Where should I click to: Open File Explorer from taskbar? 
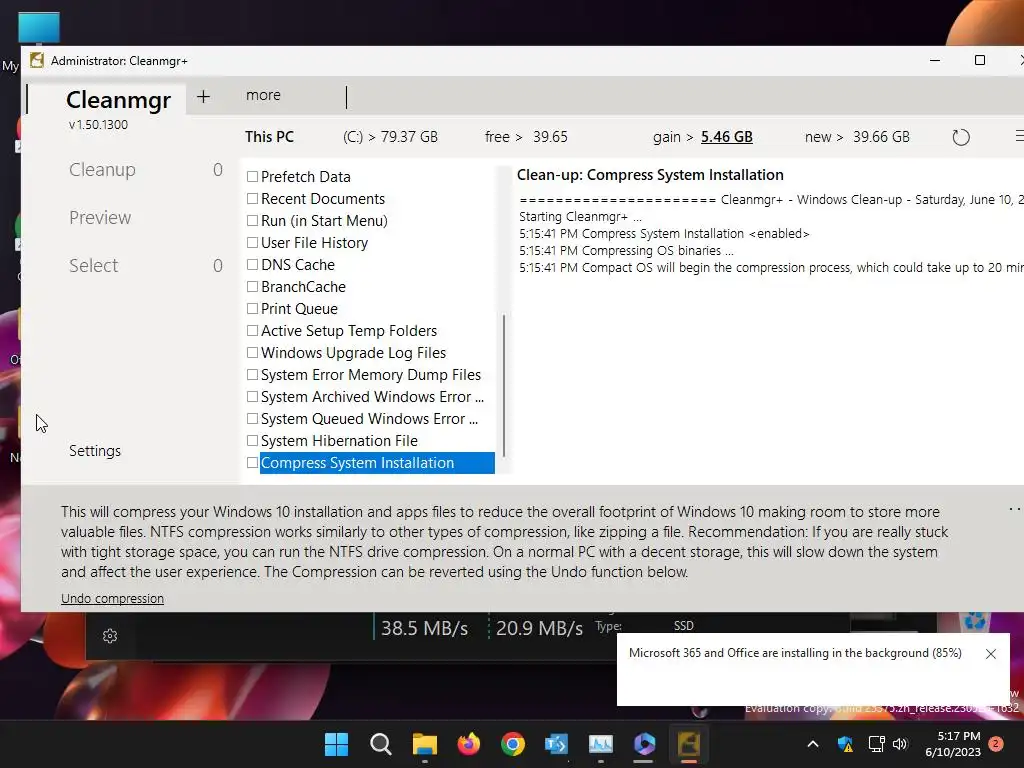pos(424,744)
